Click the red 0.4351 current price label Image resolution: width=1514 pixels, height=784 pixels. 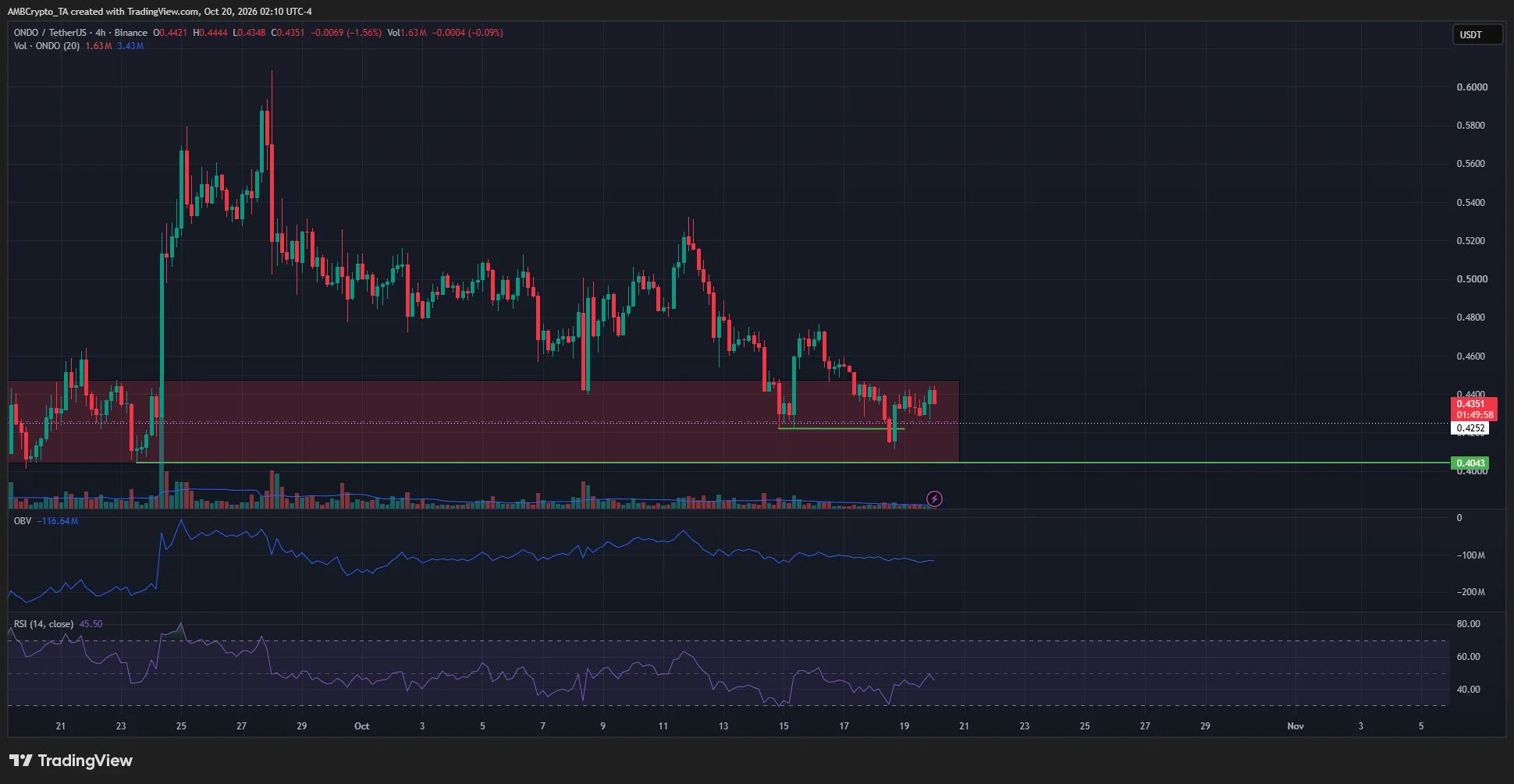1473,410
